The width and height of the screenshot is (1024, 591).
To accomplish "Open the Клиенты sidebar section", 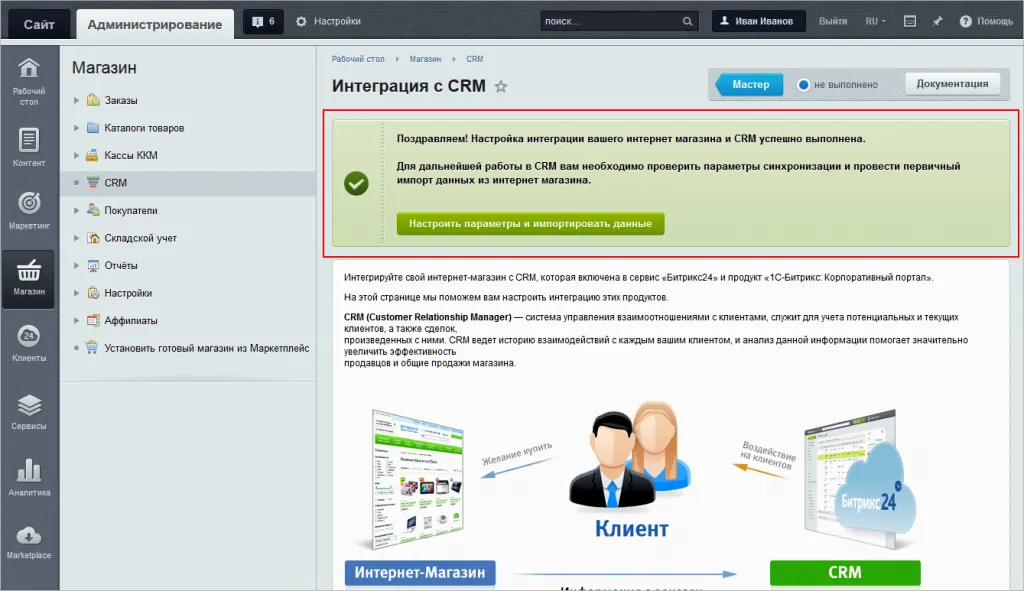I will point(29,343).
